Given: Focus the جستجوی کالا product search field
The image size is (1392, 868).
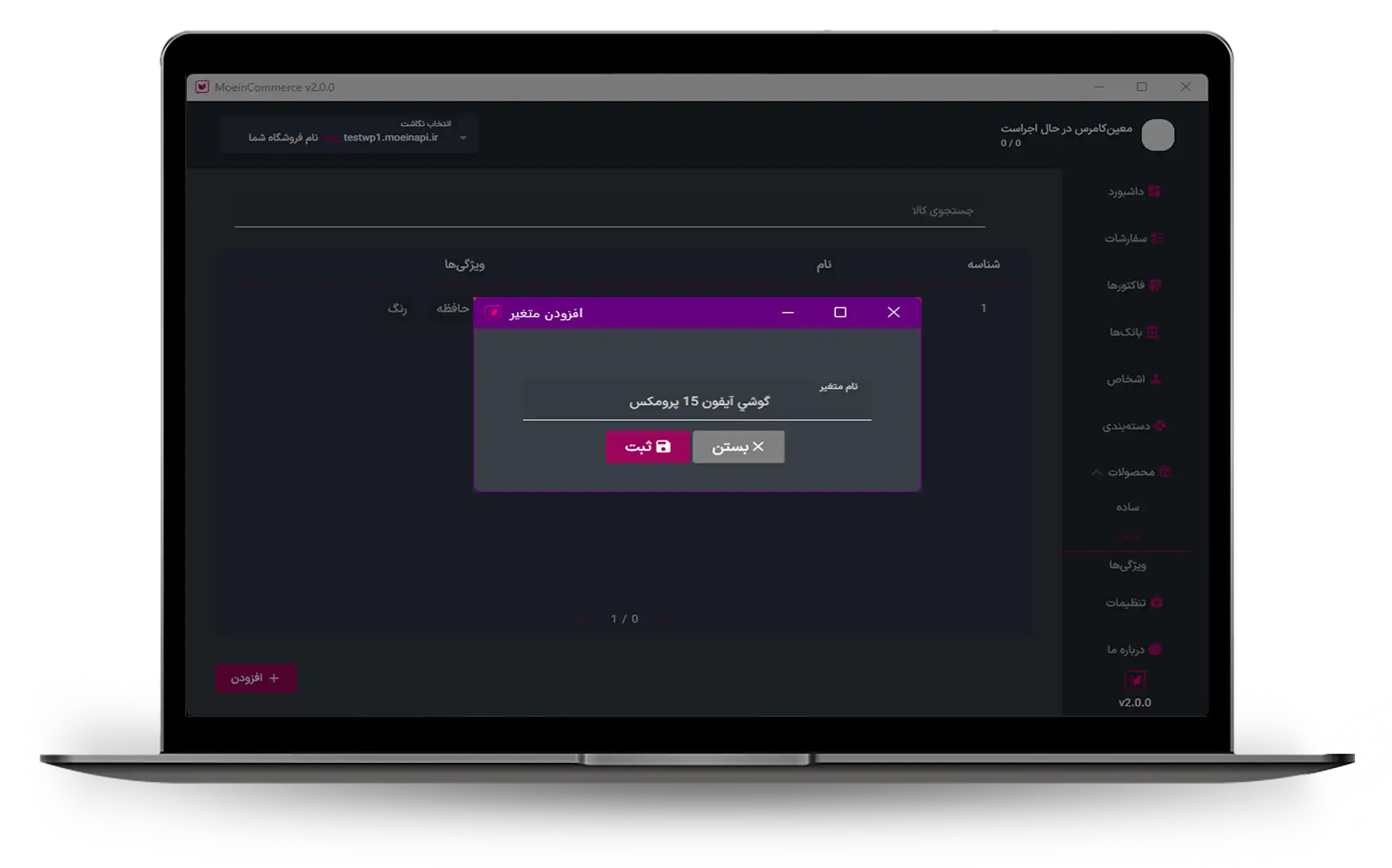Looking at the screenshot, I should click(x=609, y=211).
